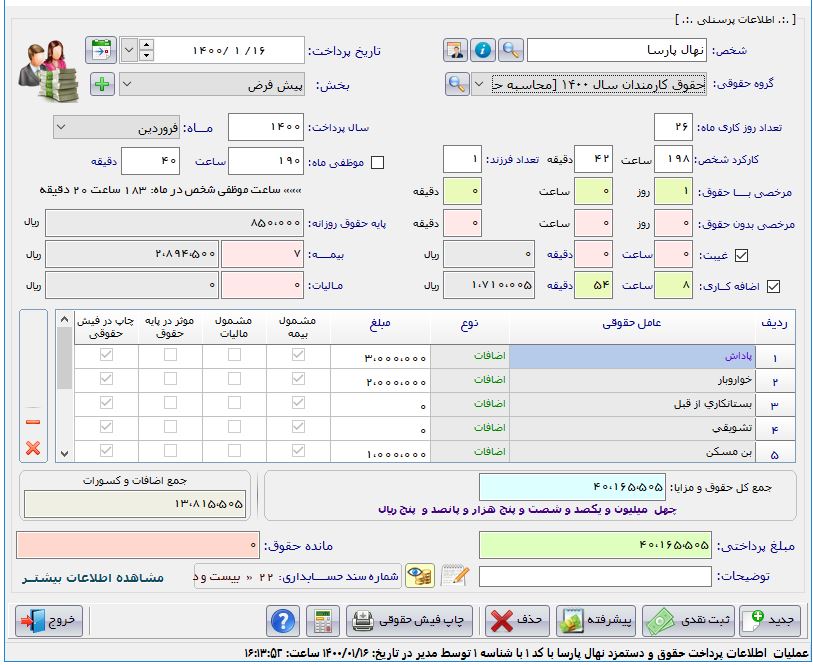Uncheck the غیبت checkbox
The image size is (813, 665).
[x=741, y=255]
